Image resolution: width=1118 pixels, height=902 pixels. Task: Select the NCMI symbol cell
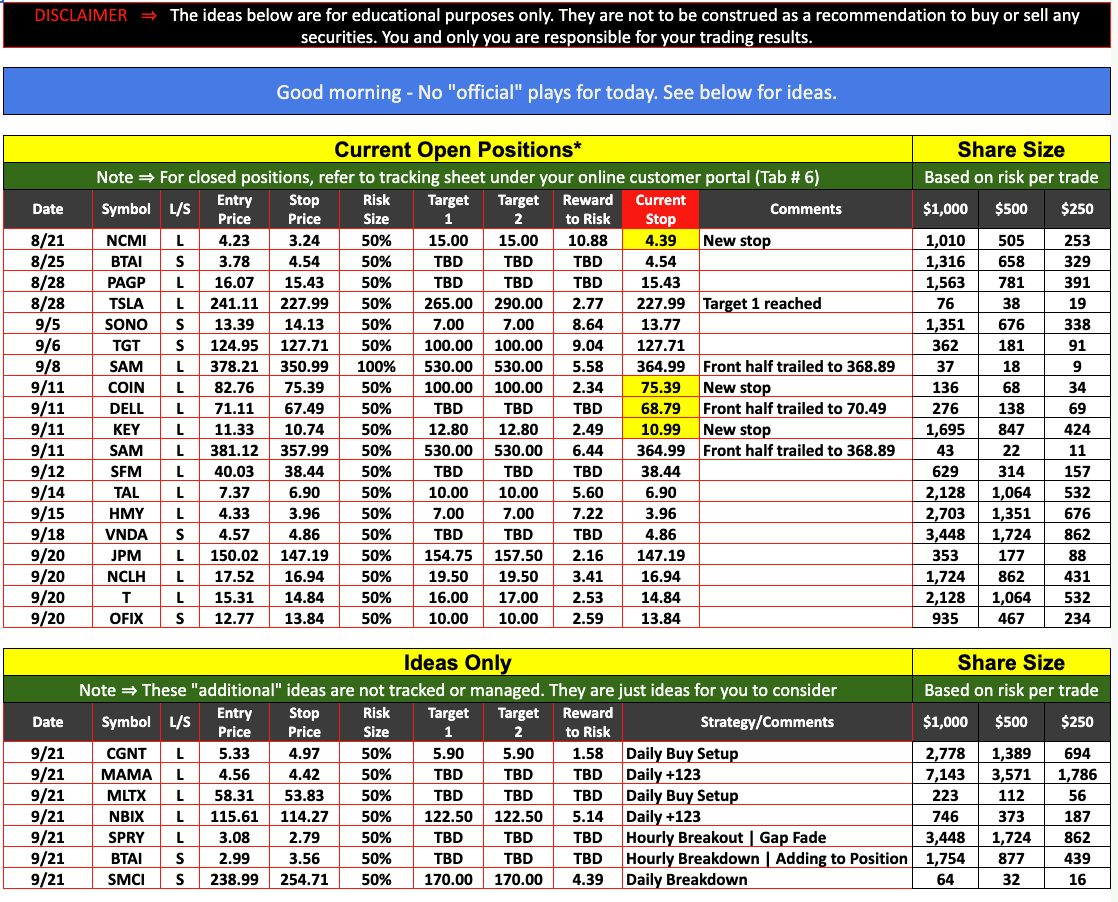tap(126, 241)
